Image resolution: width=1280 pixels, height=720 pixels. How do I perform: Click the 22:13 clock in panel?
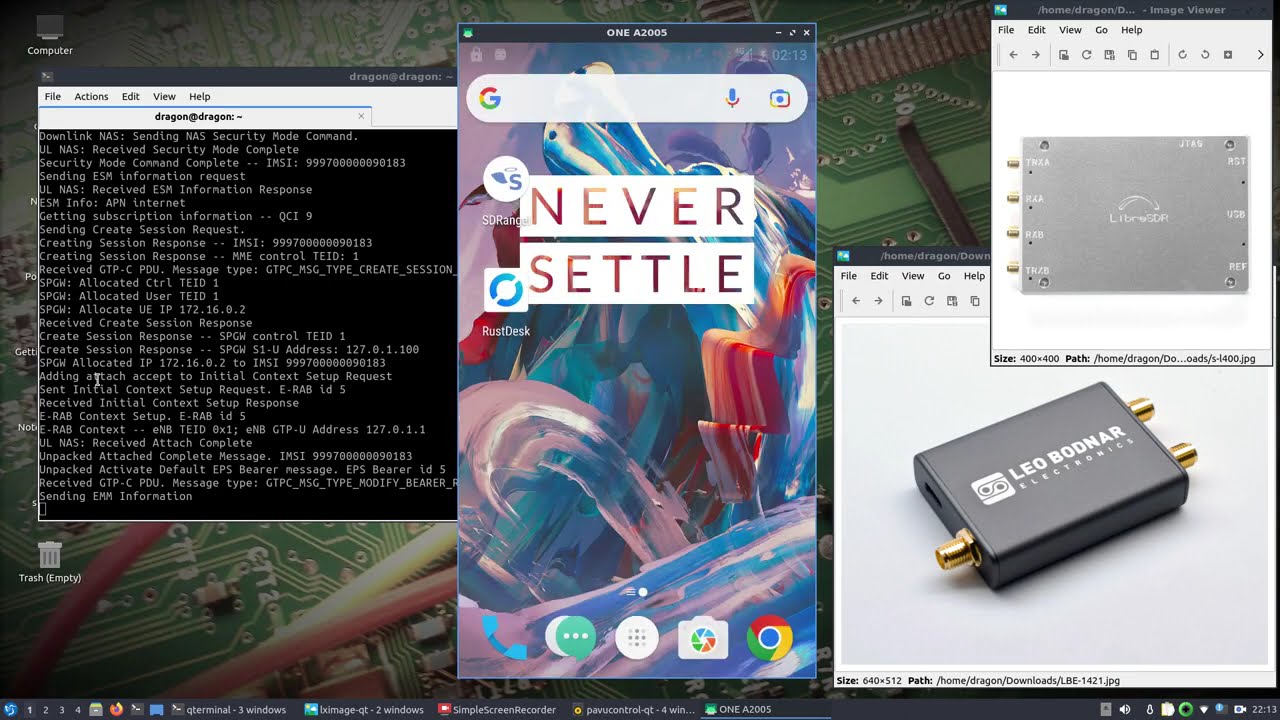1264,710
